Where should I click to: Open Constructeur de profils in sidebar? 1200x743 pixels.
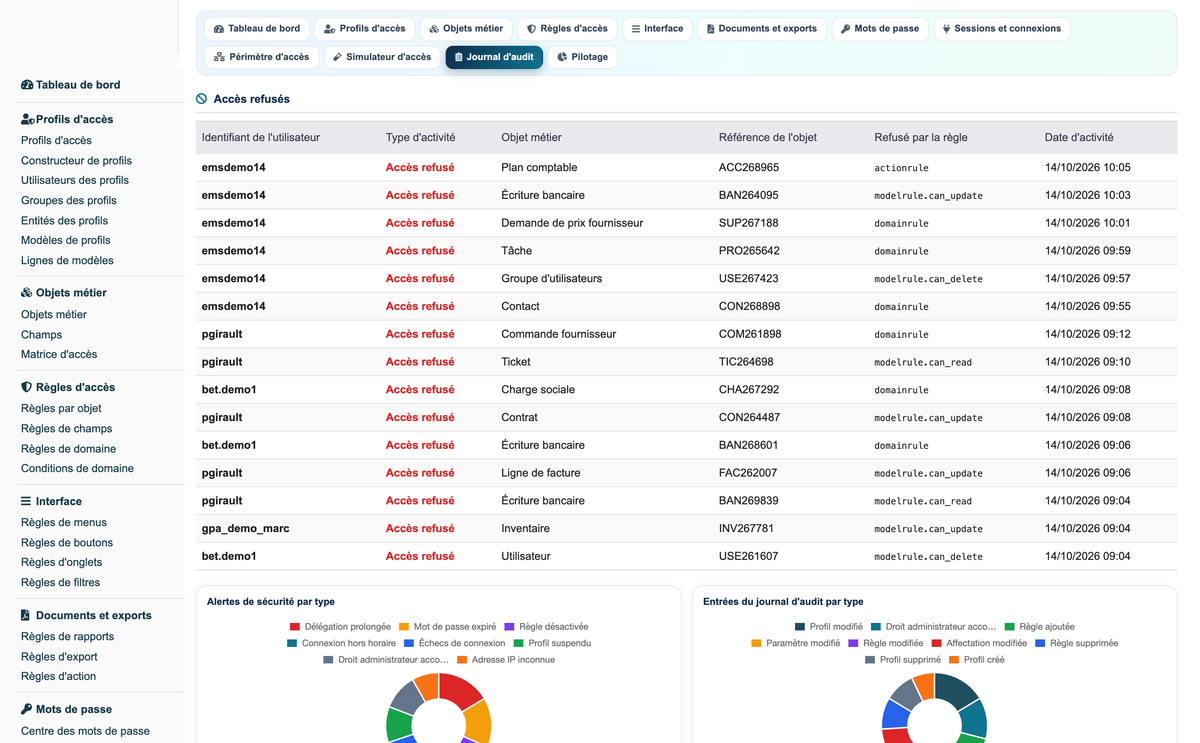coord(76,161)
